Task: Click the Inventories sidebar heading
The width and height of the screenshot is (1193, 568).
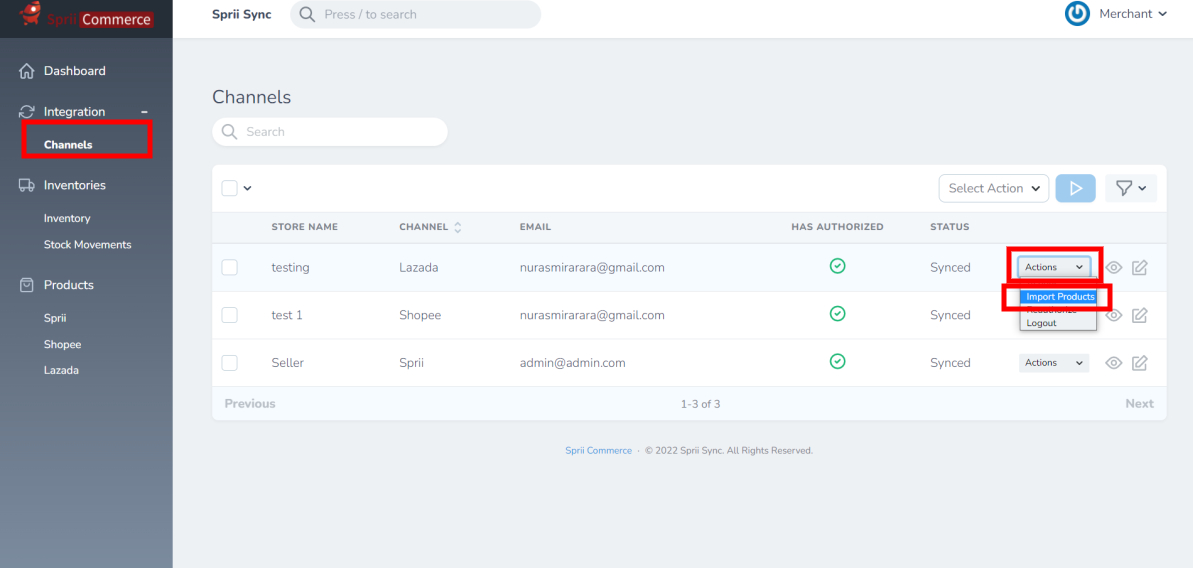Action: [x=75, y=185]
